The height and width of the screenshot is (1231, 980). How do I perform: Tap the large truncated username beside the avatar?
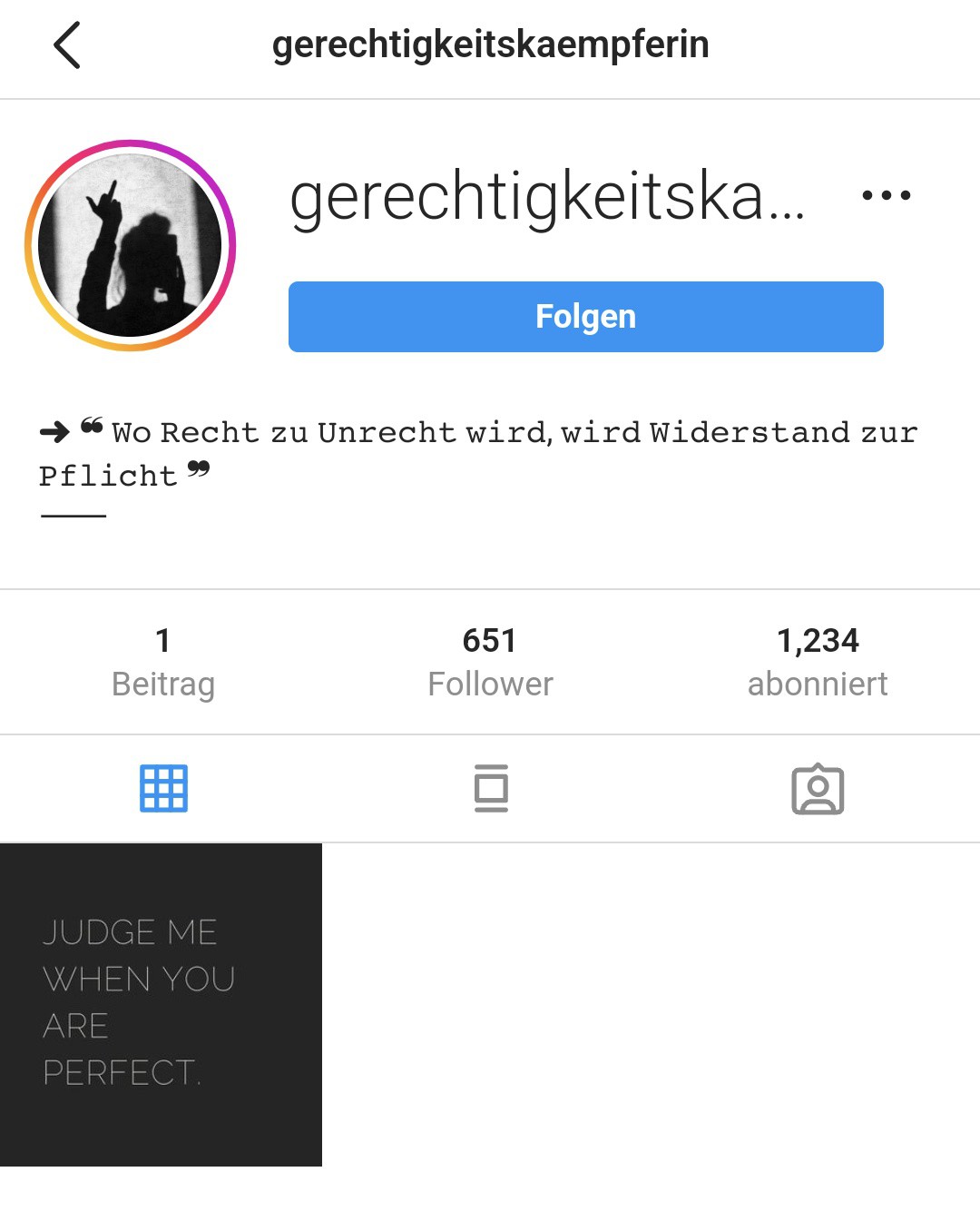[x=547, y=196]
